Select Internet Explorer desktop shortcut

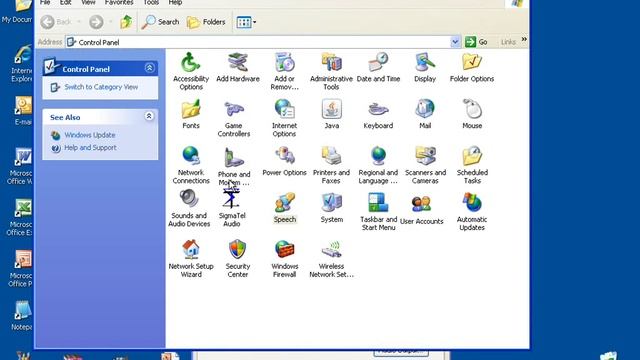click(x=21, y=64)
